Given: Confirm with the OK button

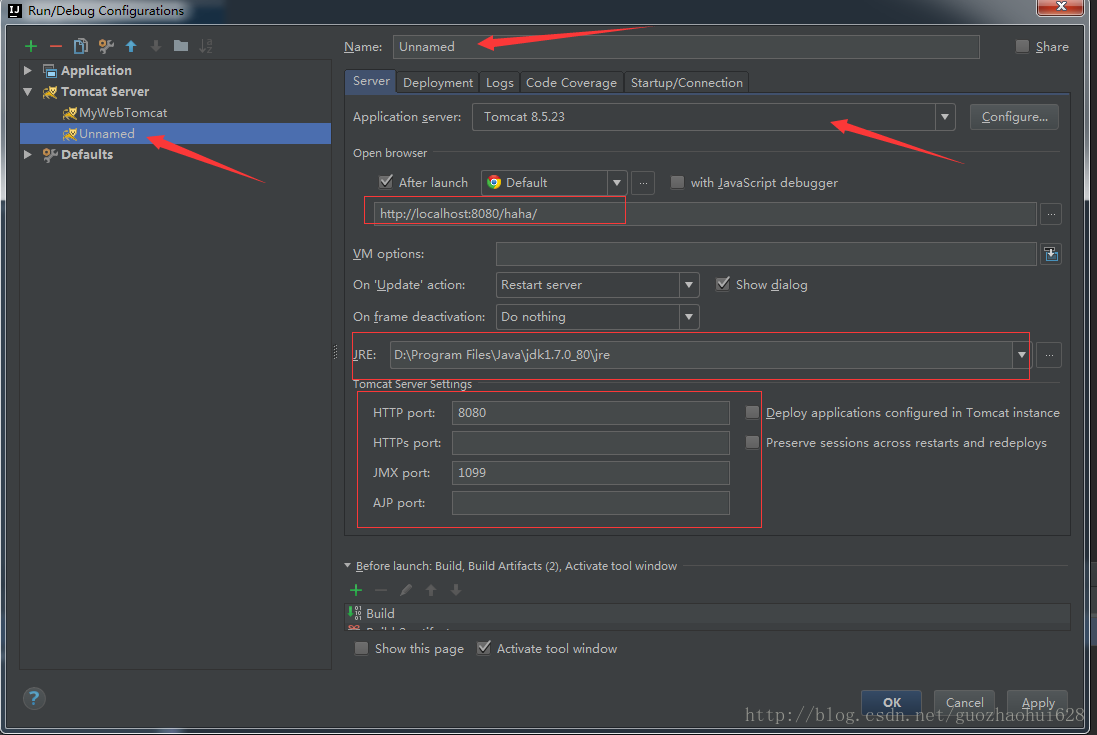Looking at the screenshot, I should tap(891, 702).
